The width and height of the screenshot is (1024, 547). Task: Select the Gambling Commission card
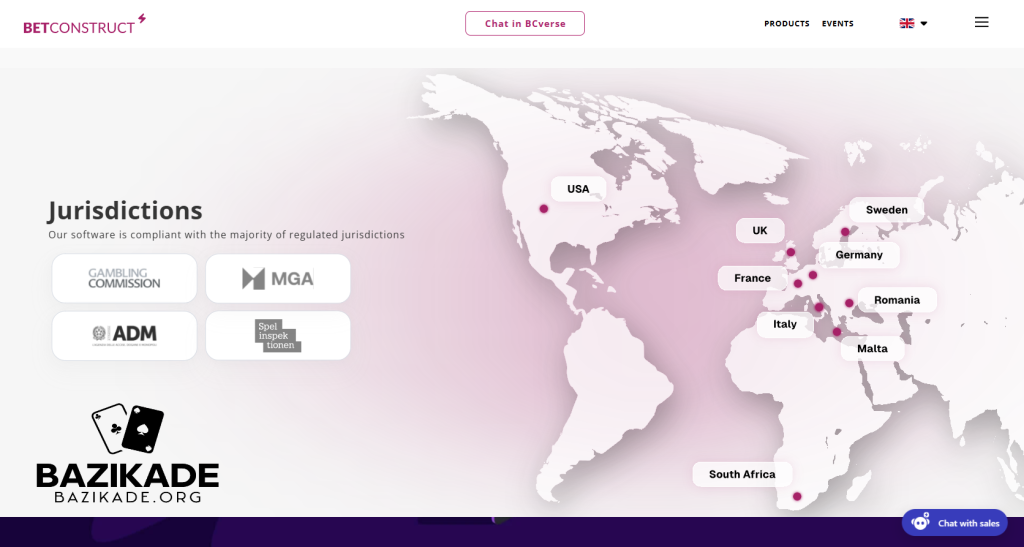pos(124,278)
